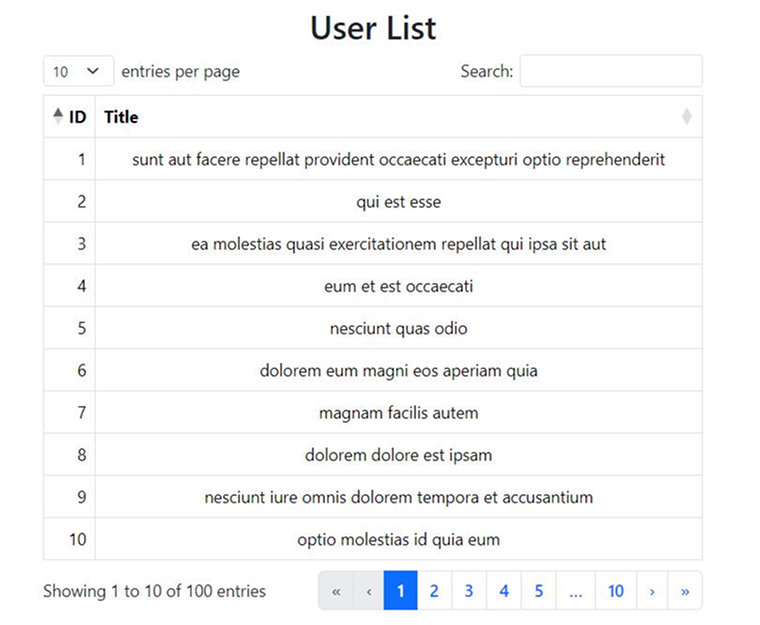Click inside the Search input field
Viewport: 760px width, 625px height.
point(610,72)
